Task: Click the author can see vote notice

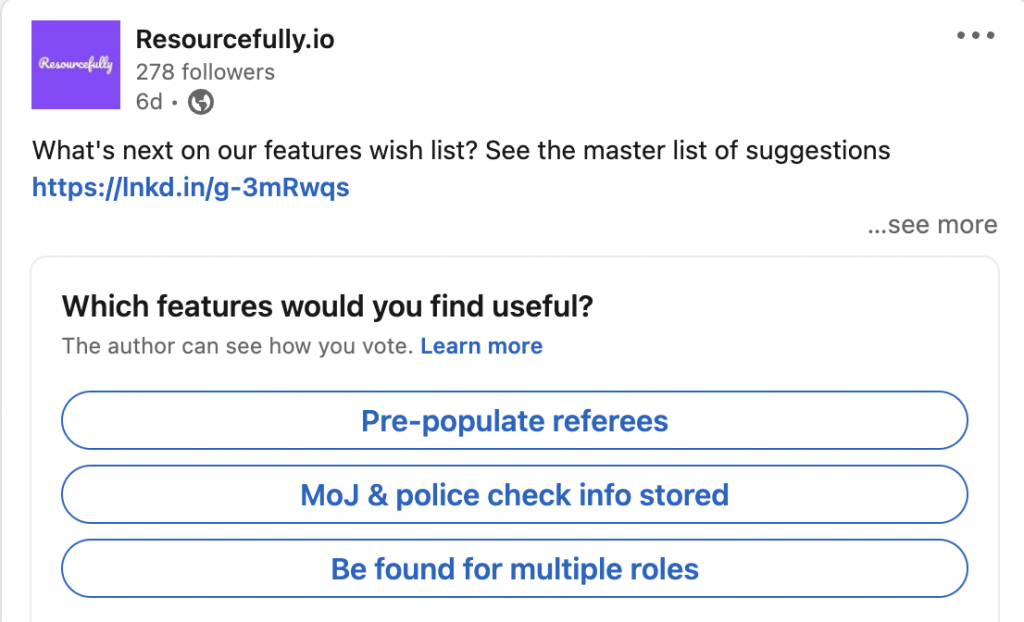Action: click(238, 346)
